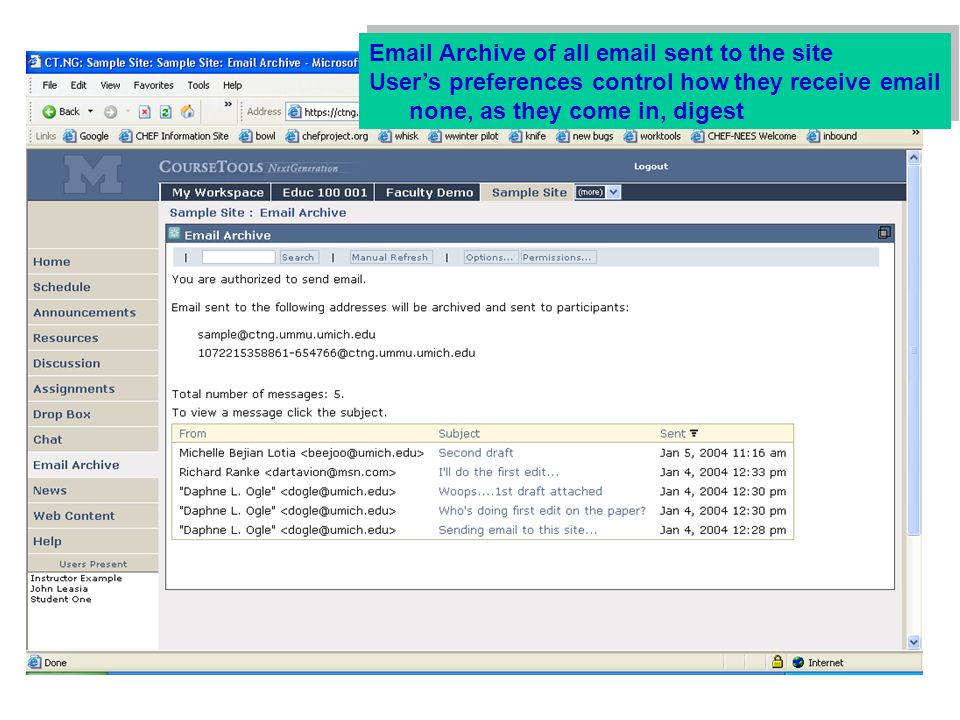The width and height of the screenshot is (960, 720).
Task: Open Who's doing first edit message
Action: coord(542,511)
